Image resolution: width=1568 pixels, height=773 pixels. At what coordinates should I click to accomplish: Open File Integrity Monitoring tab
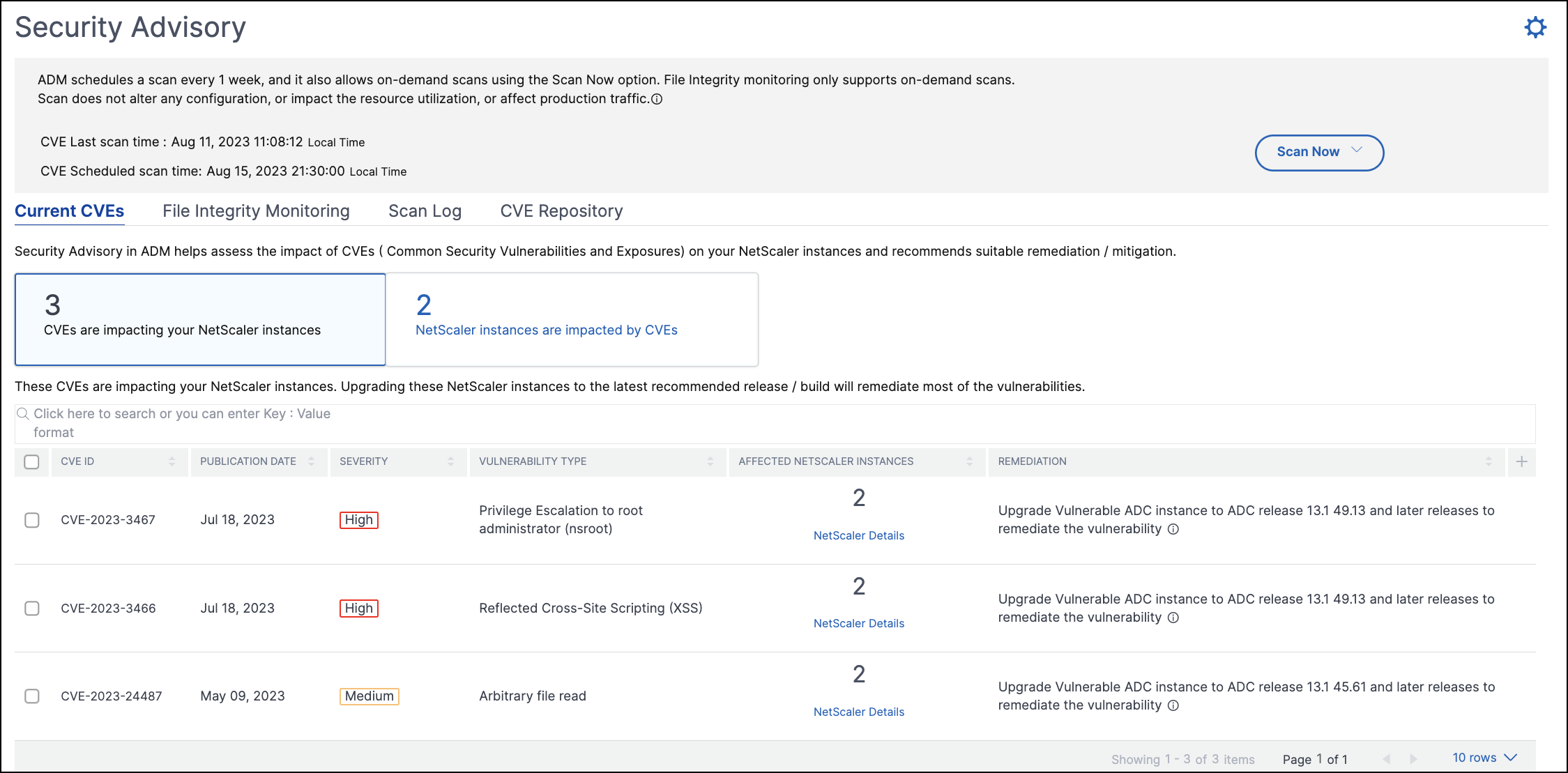pyautogui.click(x=256, y=211)
